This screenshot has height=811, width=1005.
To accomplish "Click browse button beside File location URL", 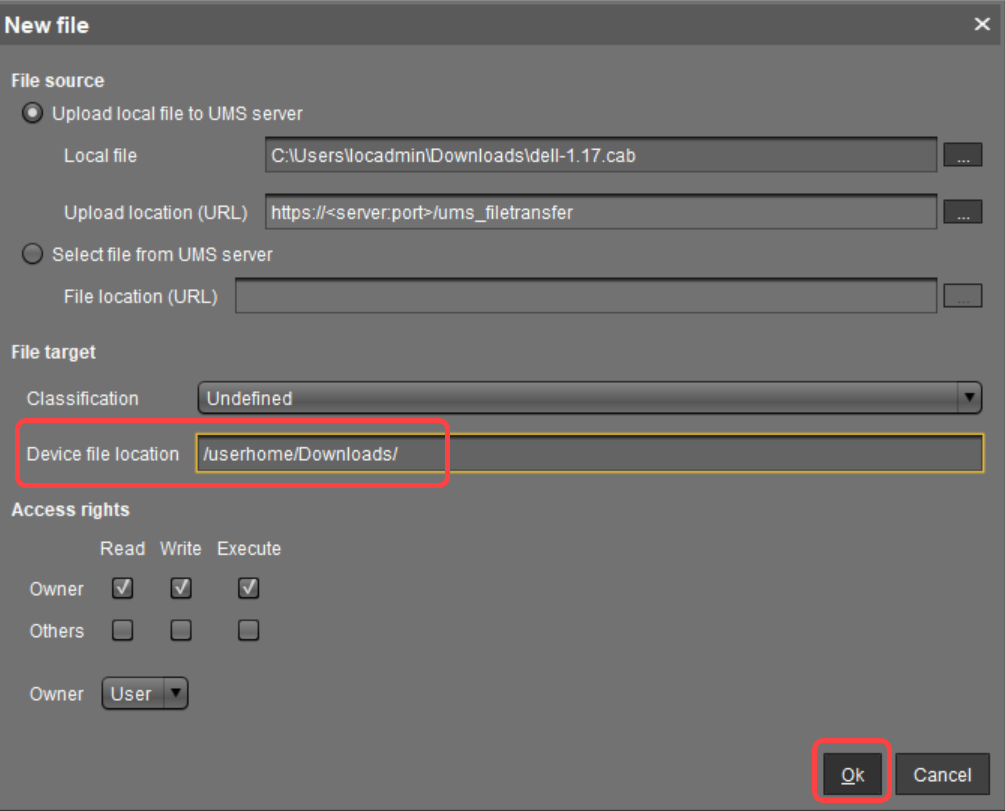I will point(962,296).
